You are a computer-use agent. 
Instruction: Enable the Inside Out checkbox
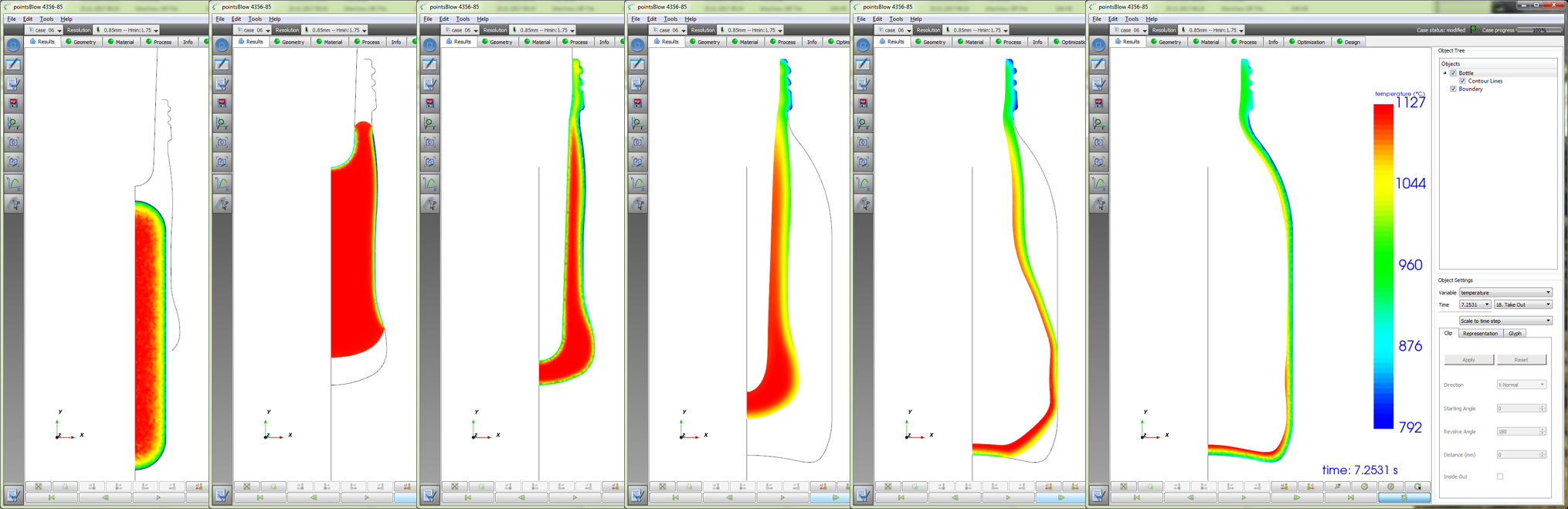click(1500, 477)
